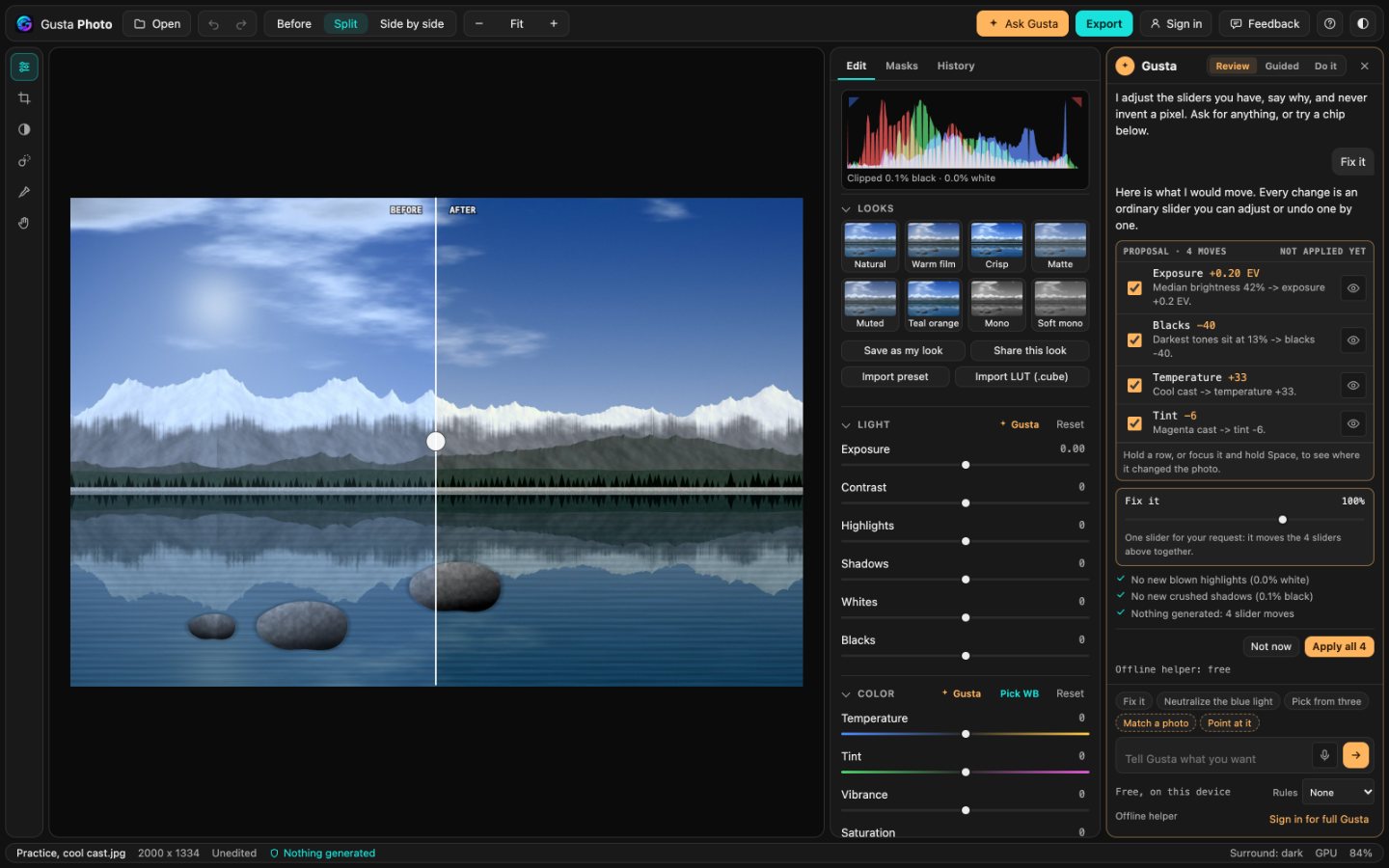
Task: Click the Fix it 100% slider handle
Action: 1282,520
